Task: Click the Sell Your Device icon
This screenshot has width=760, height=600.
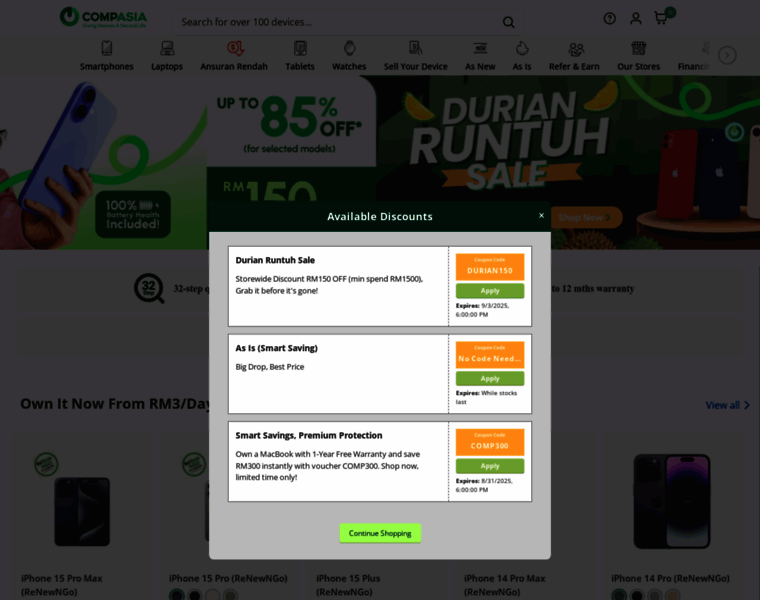Action: [415, 48]
